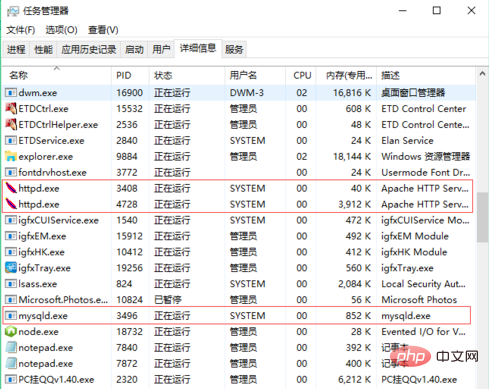Click the lsass.exe process icon
This screenshot has width=489, height=389.
pos(11,284)
